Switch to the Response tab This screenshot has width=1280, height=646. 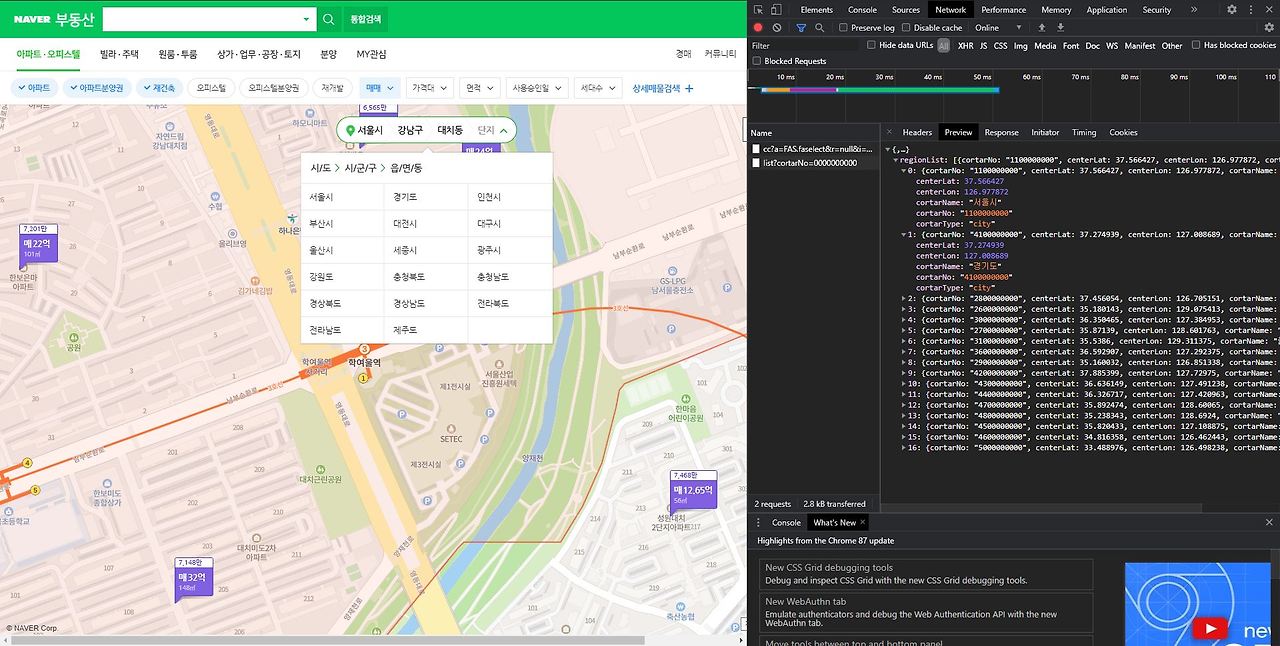[x=1001, y=132]
